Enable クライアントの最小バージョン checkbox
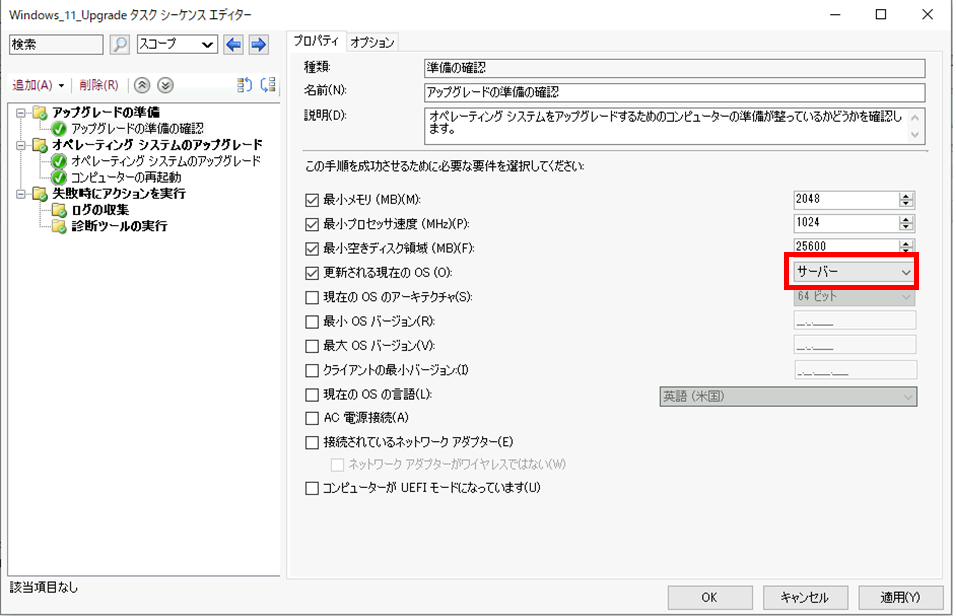Image resolution: width=956 pixels, height=616 pixels. click(x=312, y=370)
